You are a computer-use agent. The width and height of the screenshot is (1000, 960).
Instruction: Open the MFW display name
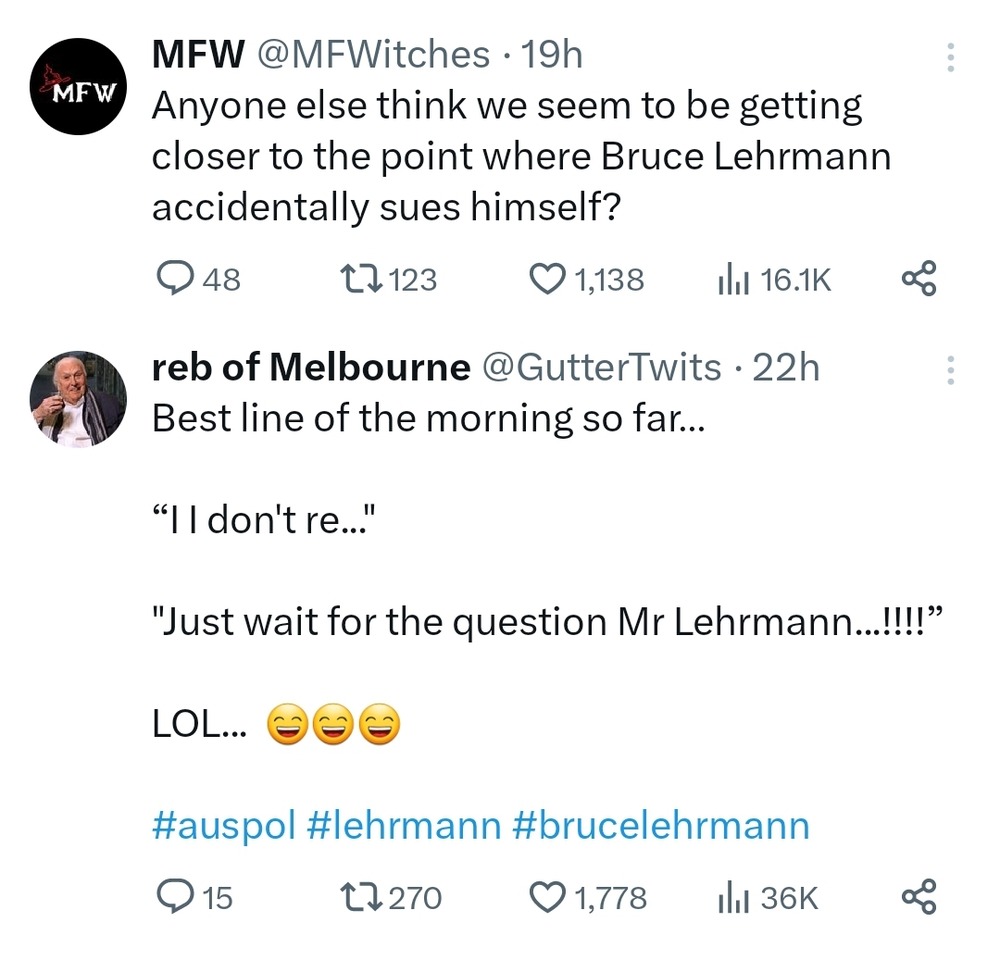(x=197, y=54)
